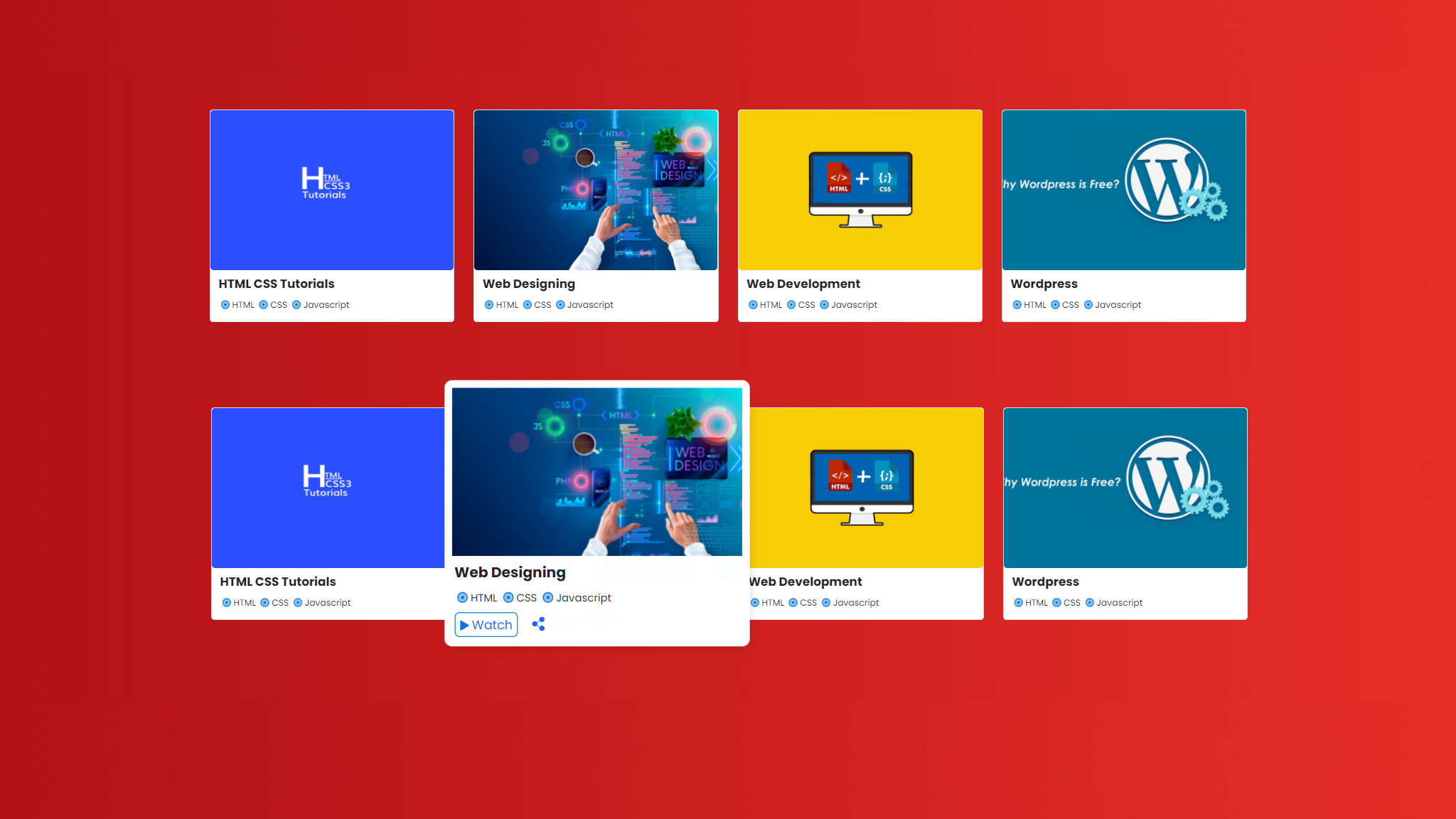1456x819 pixels.
Task: Click the Web Designing title label top row
Action: [x=529, y=284]
